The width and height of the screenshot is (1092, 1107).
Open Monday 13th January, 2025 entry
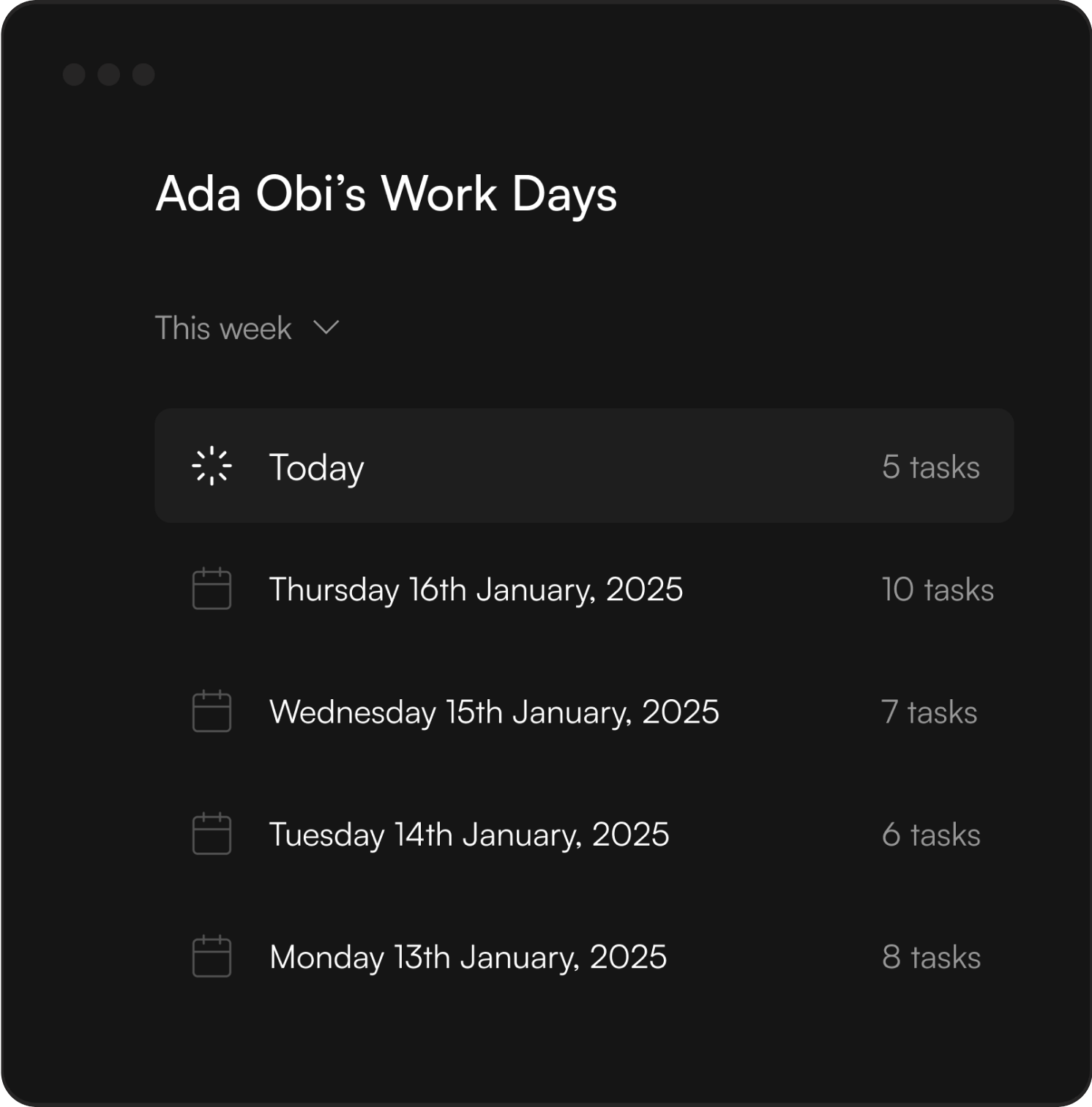(x=468, y=957)
